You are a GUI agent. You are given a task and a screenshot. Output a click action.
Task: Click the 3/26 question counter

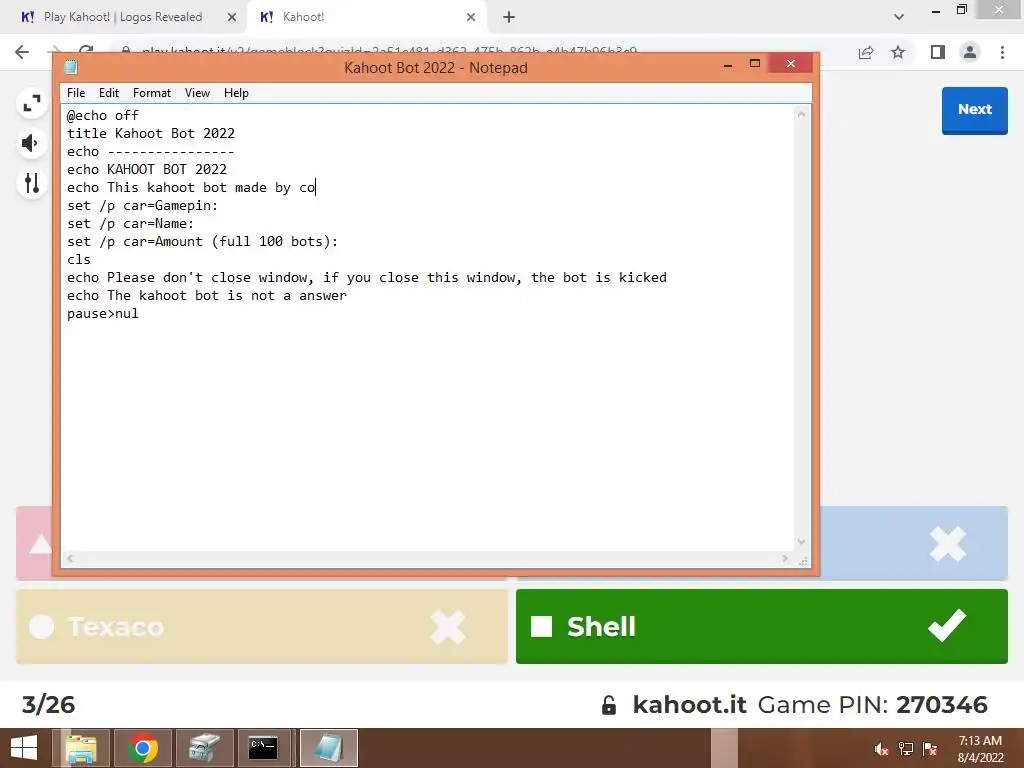[x=48, y=705]
